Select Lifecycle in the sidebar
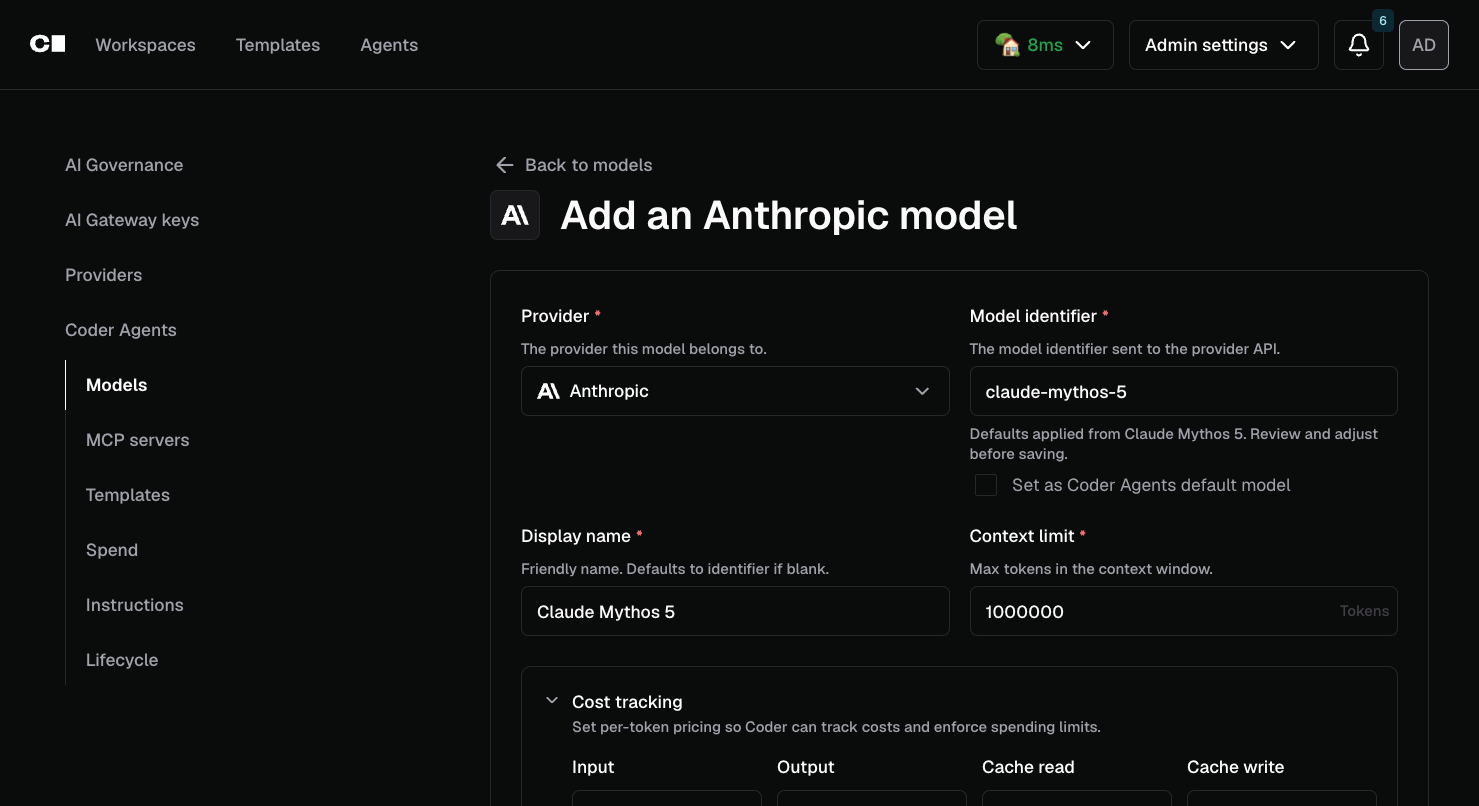Image resolution: width=1479 pixels, height=806 pixels. (x=122, y=660)
